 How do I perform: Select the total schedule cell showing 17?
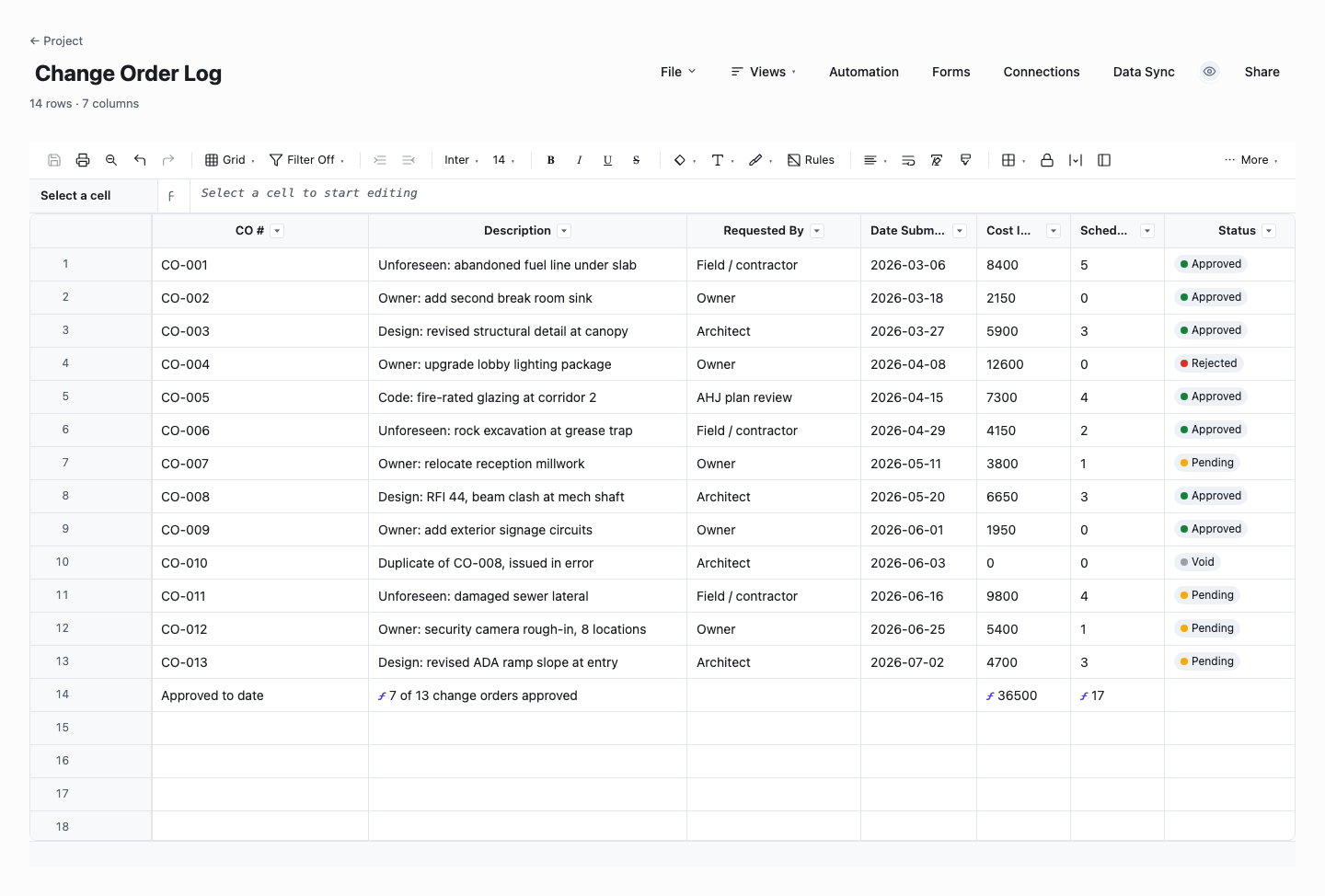click(x=1117, y=695)
